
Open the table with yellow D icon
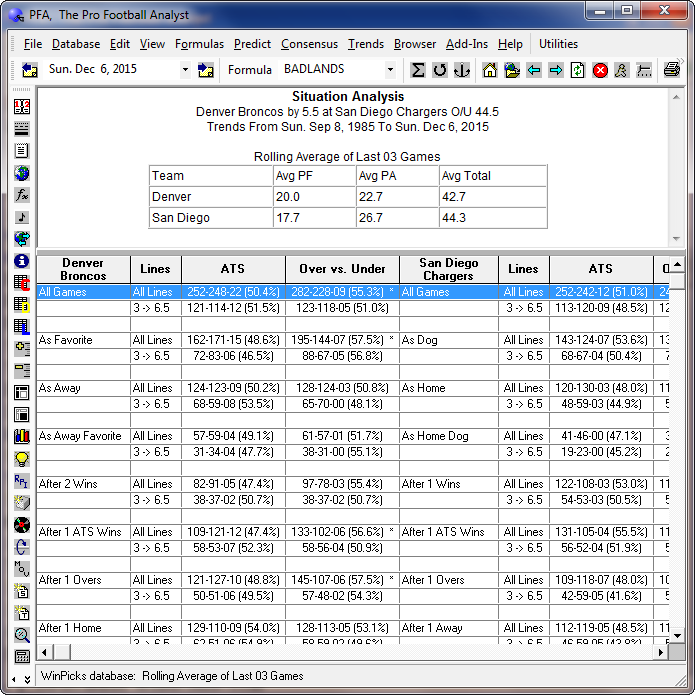[x=22, y=305]
